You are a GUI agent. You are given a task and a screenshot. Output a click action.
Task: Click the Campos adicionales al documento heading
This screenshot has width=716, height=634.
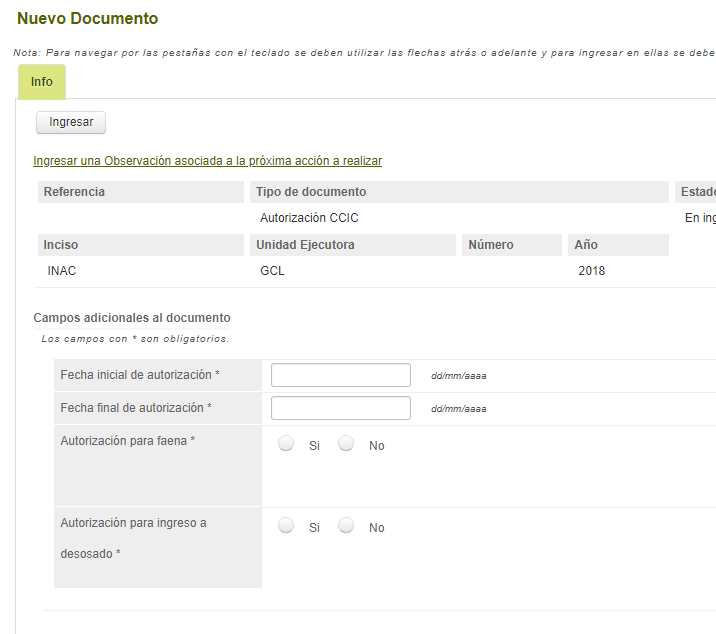(x=132, y=318)
